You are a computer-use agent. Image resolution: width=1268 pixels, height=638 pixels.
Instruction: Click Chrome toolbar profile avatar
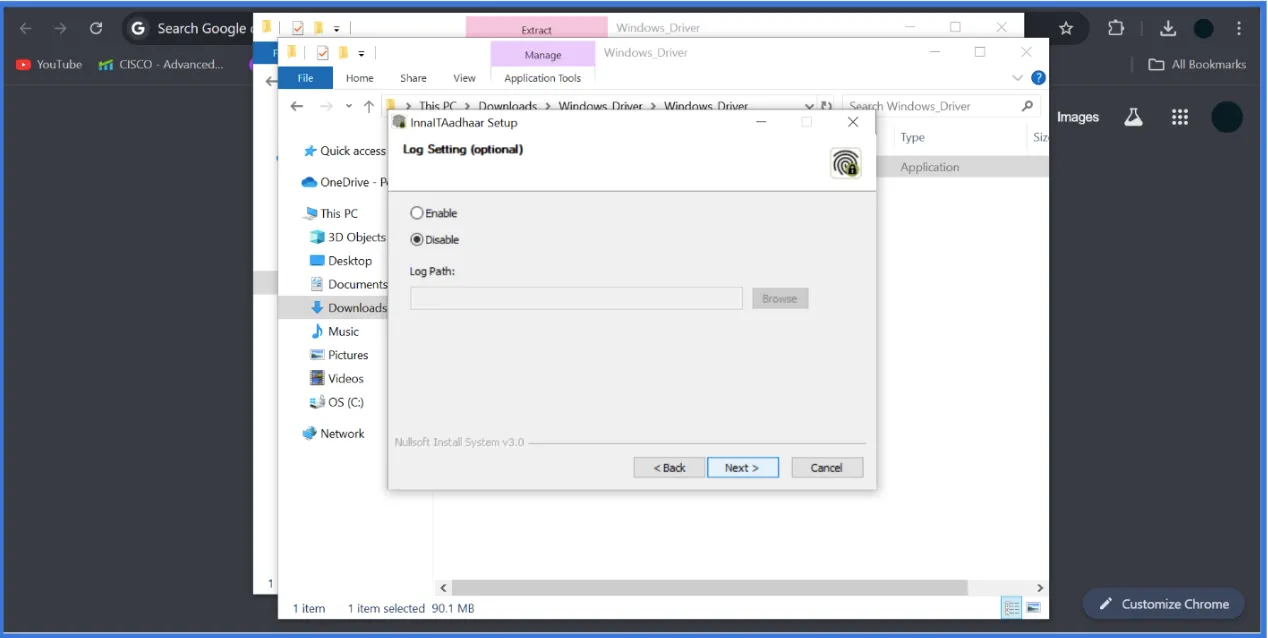(x=1204, y=29)
